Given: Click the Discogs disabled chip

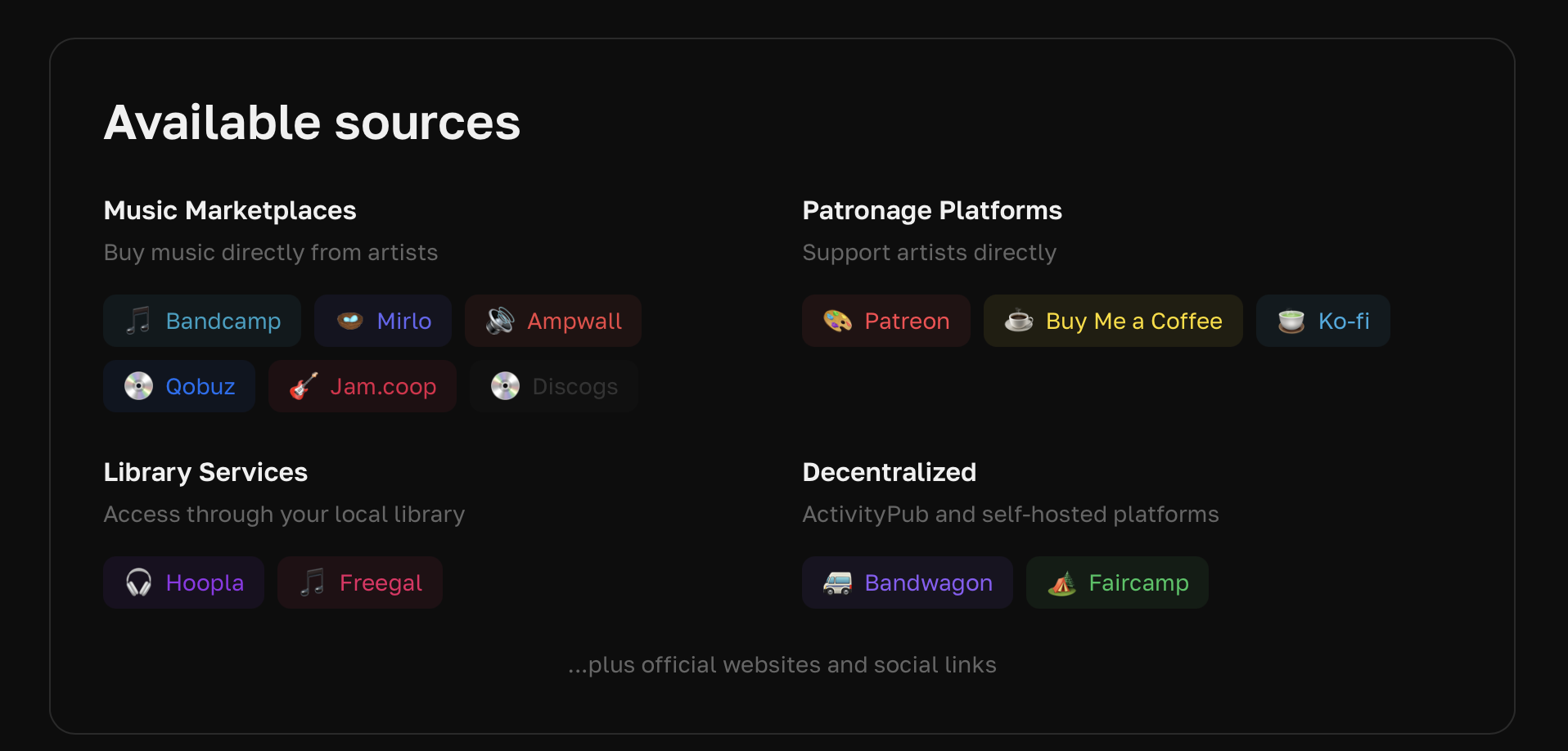Looking at the screenshot, I should coord(553,385).
